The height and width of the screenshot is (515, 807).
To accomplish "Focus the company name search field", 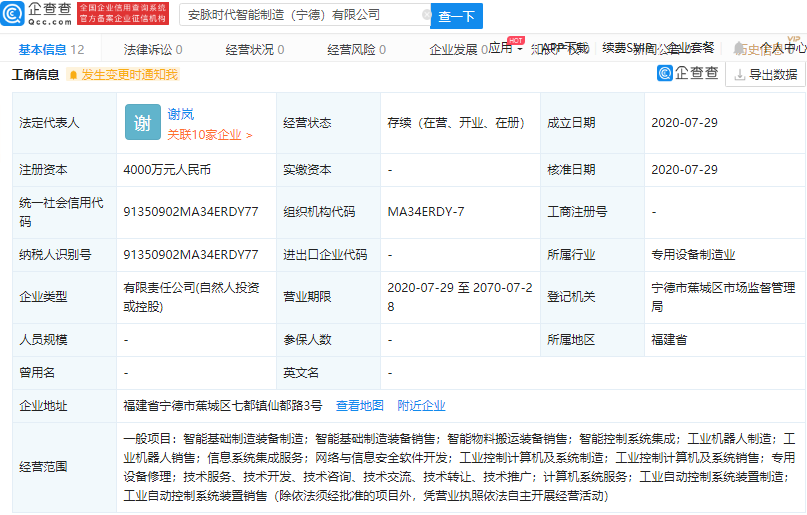I will click(304, 15).
